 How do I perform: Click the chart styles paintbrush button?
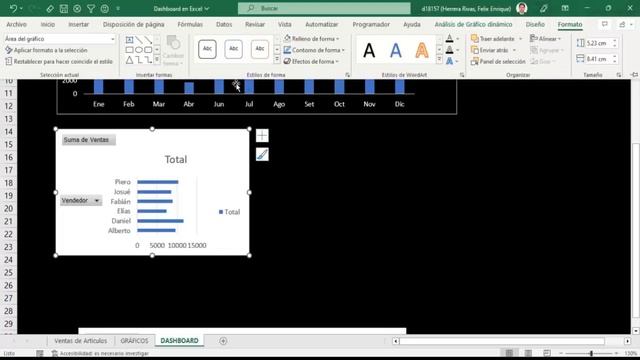262,155
